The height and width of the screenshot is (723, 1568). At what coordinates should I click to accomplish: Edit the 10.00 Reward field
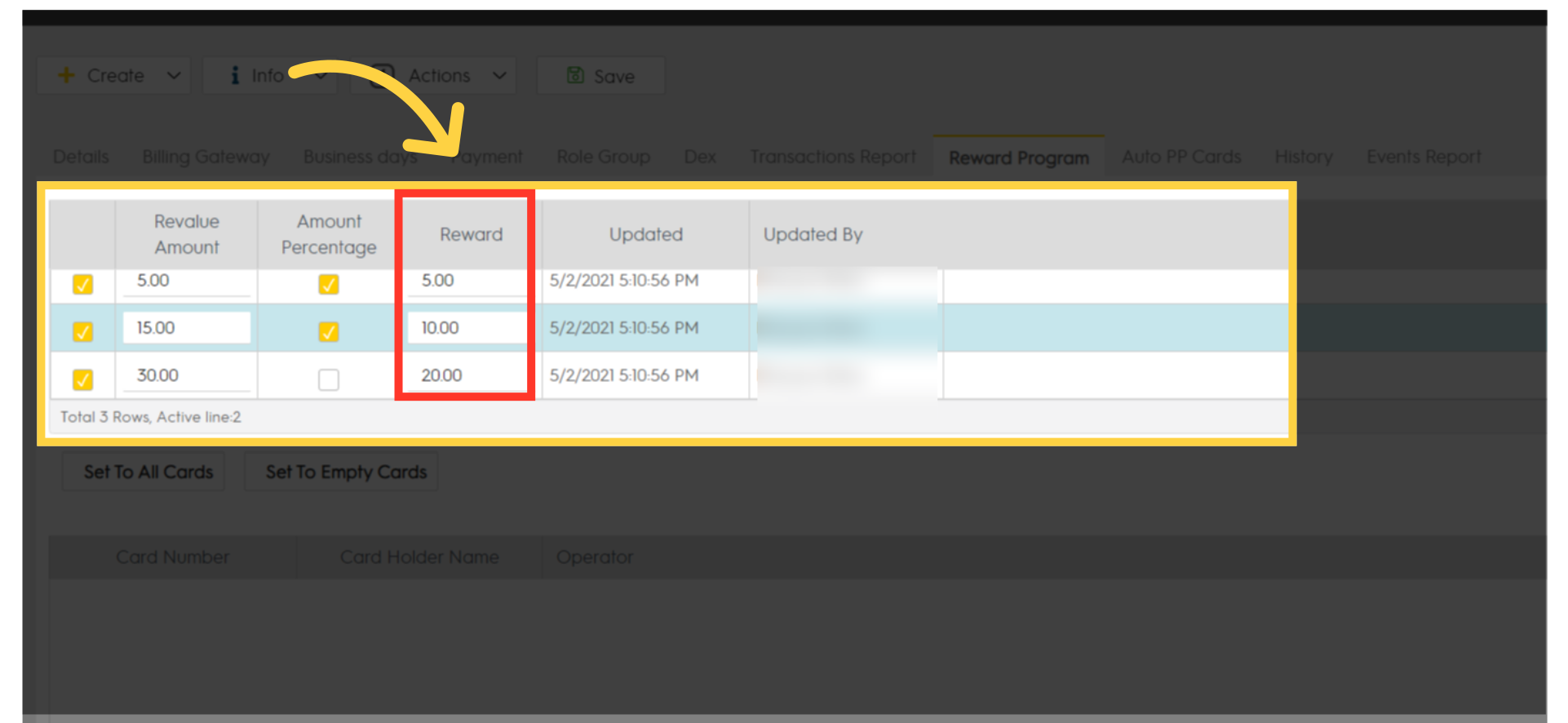467,327
